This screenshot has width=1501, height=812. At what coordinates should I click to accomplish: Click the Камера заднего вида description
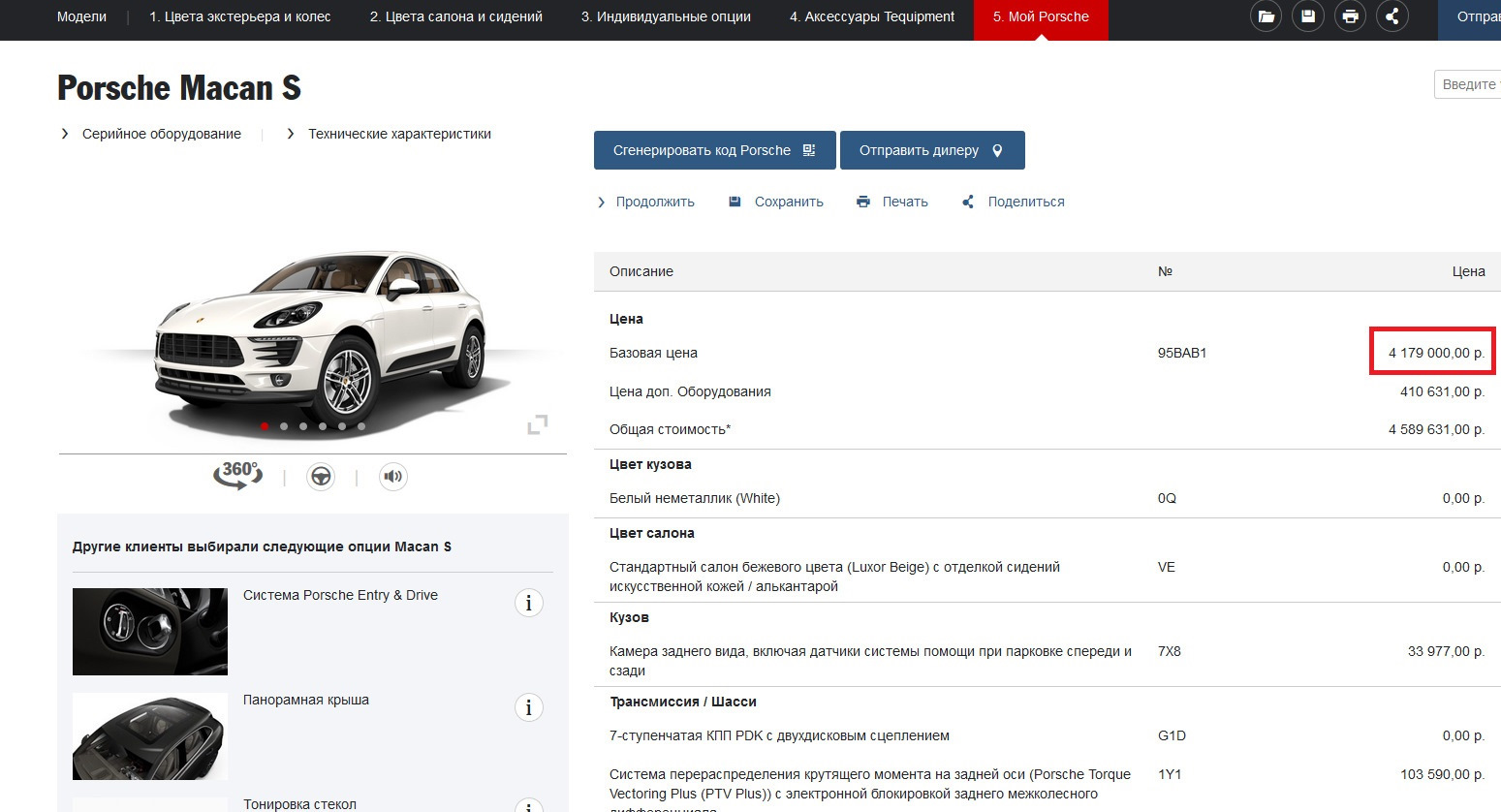click(870, 661)
